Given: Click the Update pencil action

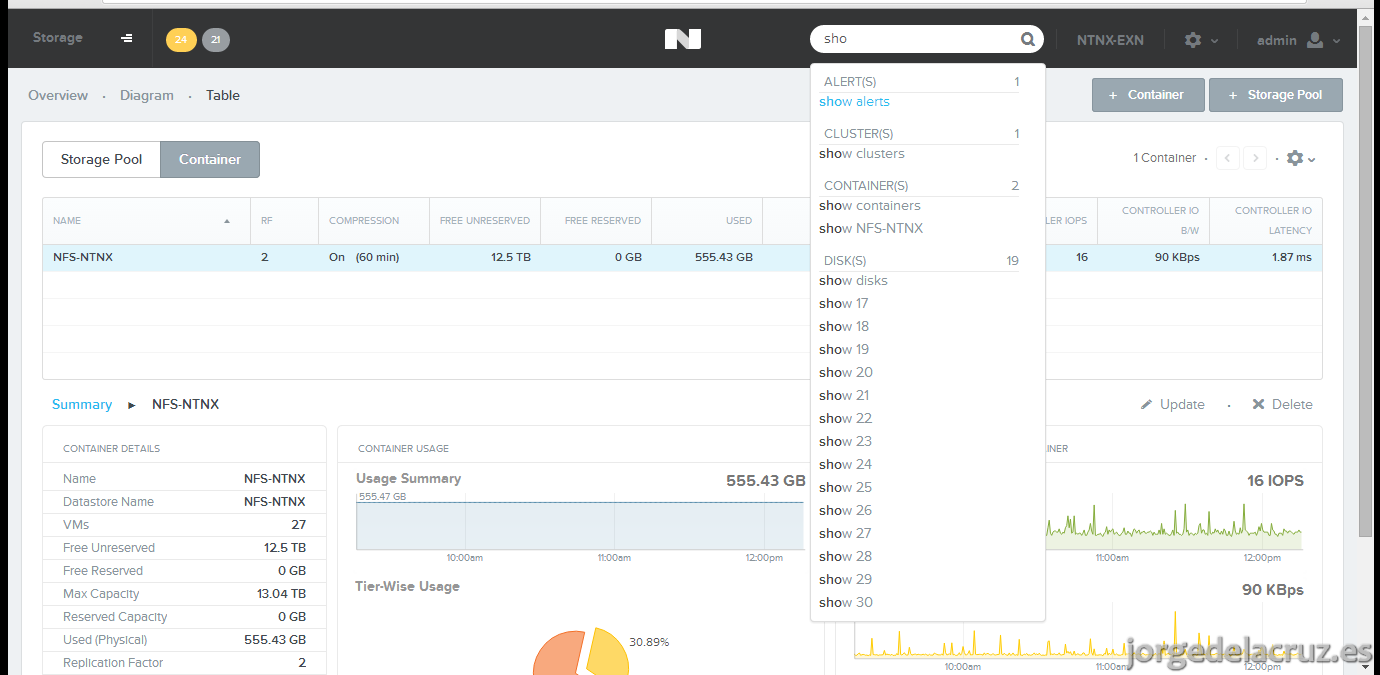Looking at the screenshot, I should tap(1173, 404).
